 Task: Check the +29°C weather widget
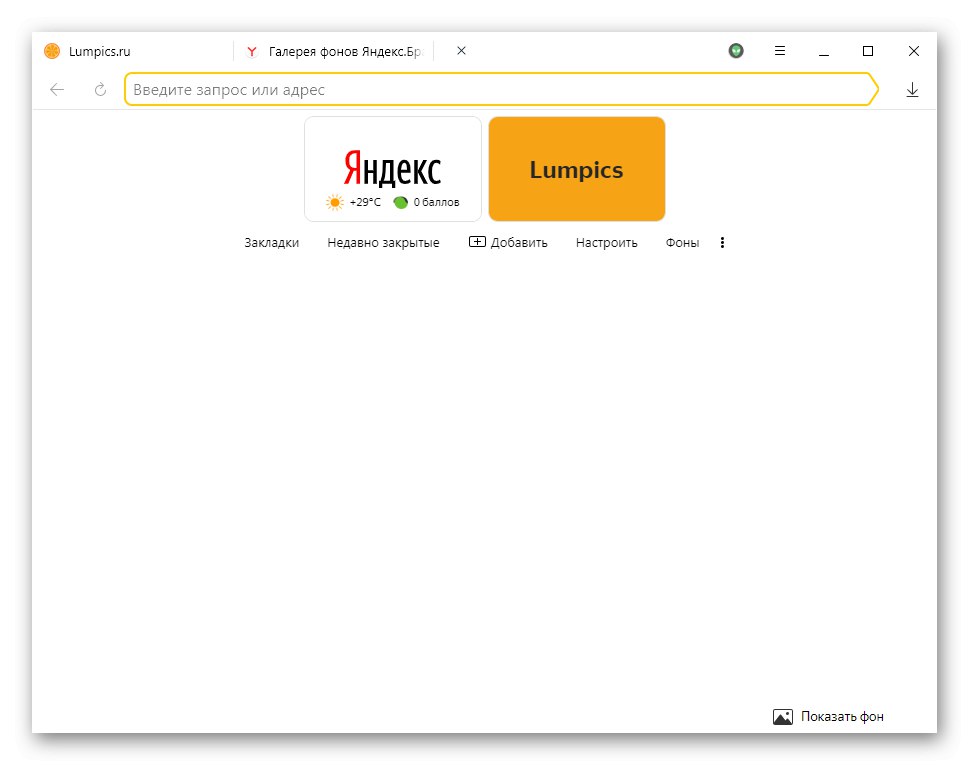pyautogui.click(x=353, y=202)
